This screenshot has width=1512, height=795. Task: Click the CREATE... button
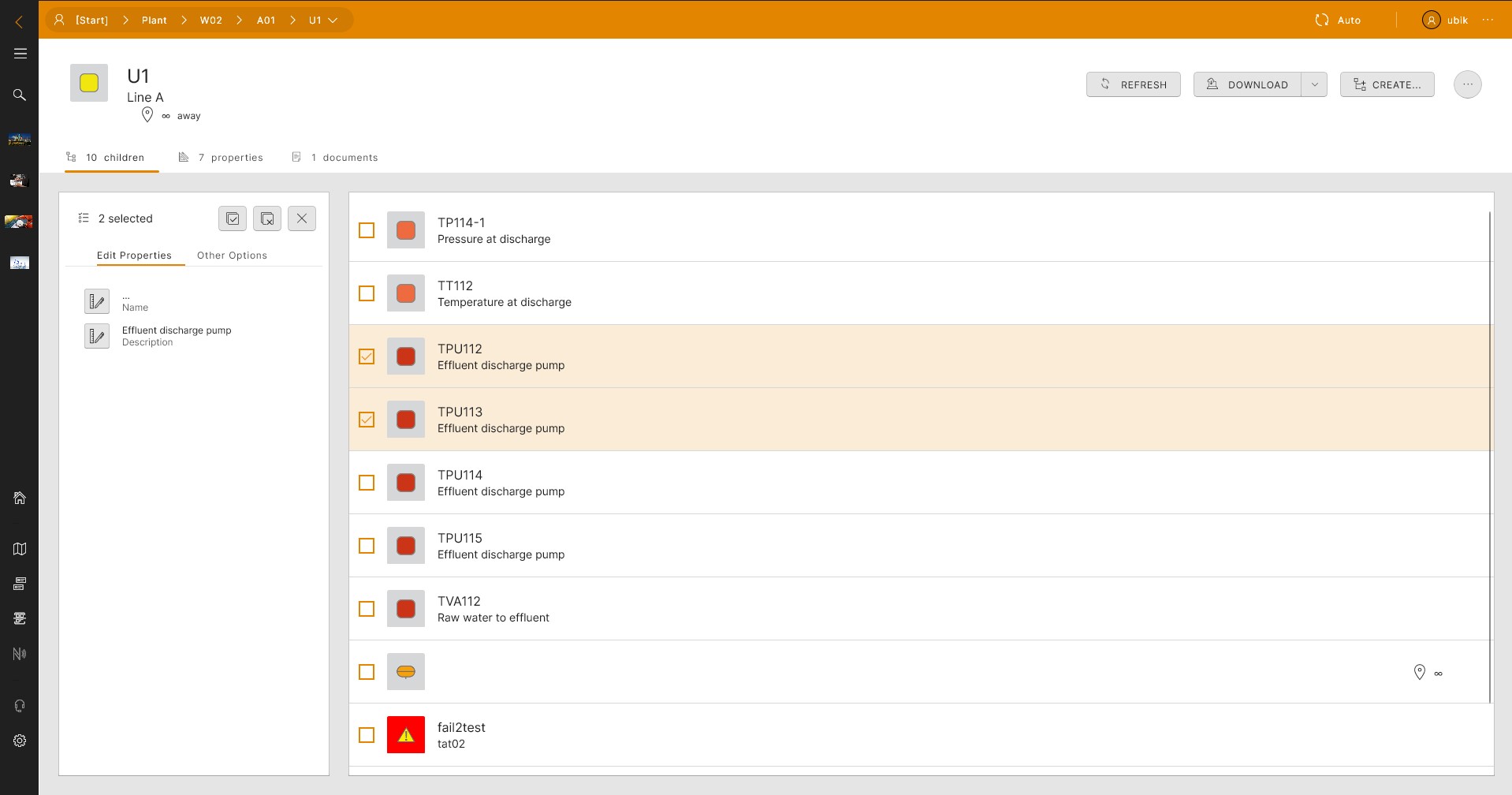[1387, 84]
